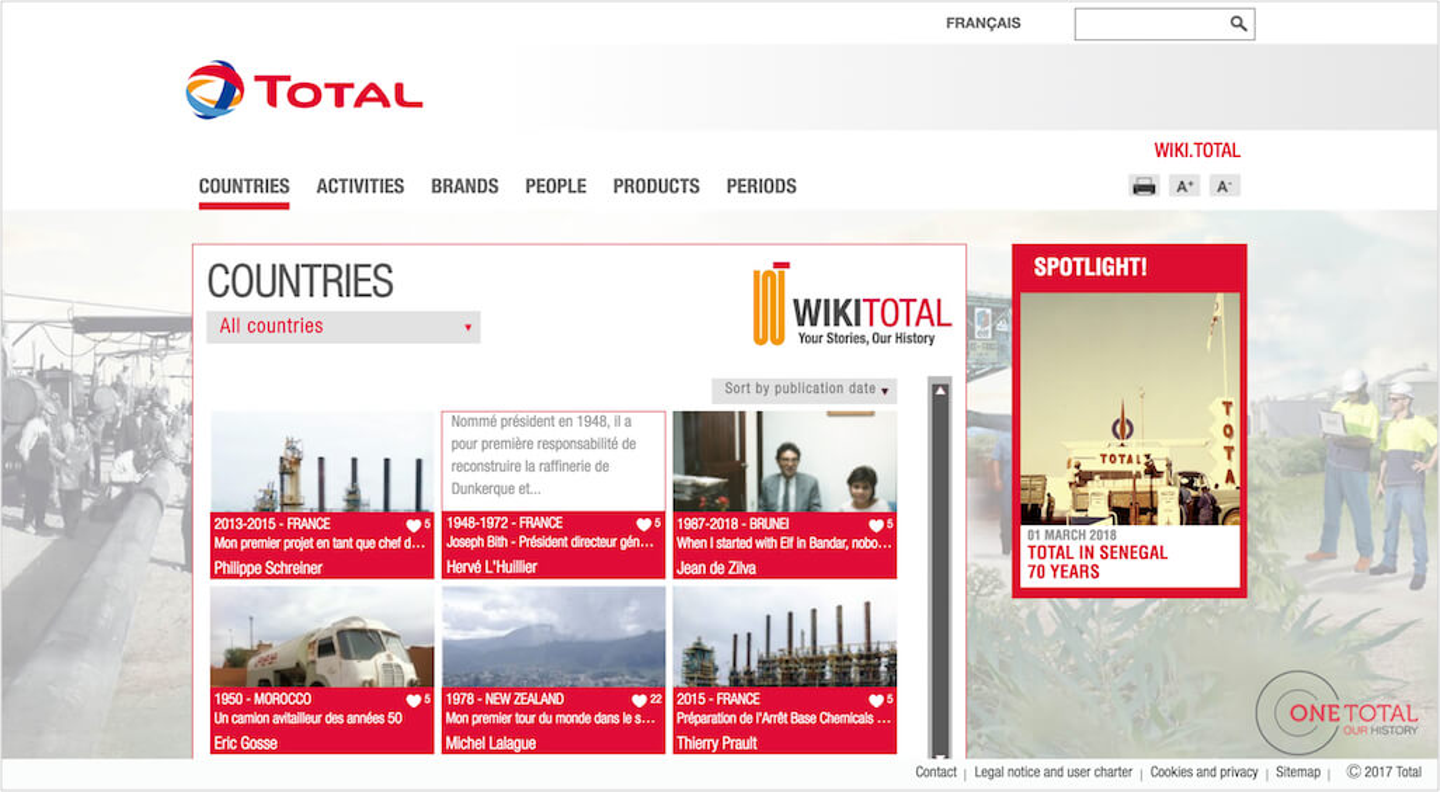Open the 1950 Morocco truck thumbnail
The image size is (1440, 792).
click(x=322, y=637)
